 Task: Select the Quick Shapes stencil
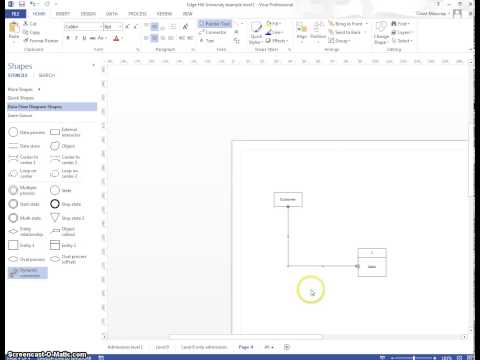pos(21,98)
